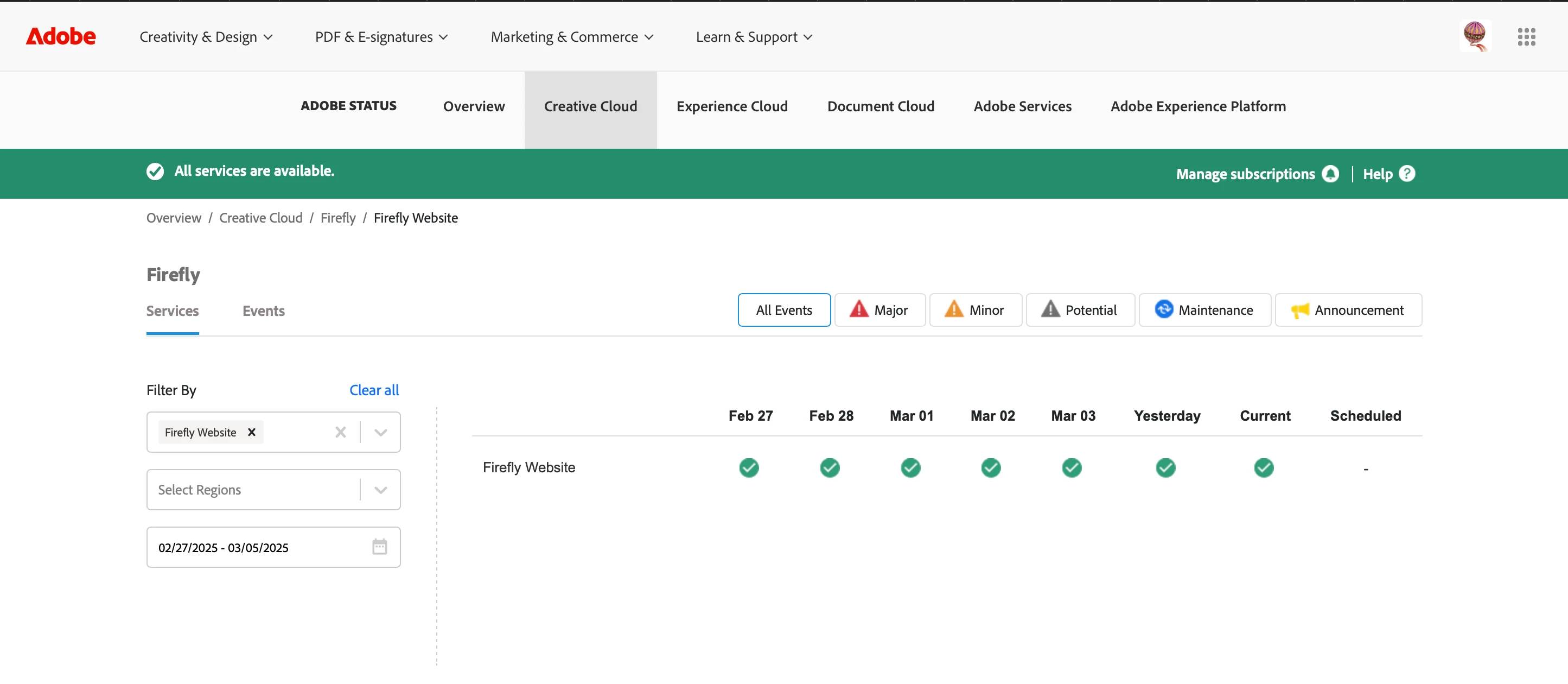Click the user profile avatar

(1474, 36)
